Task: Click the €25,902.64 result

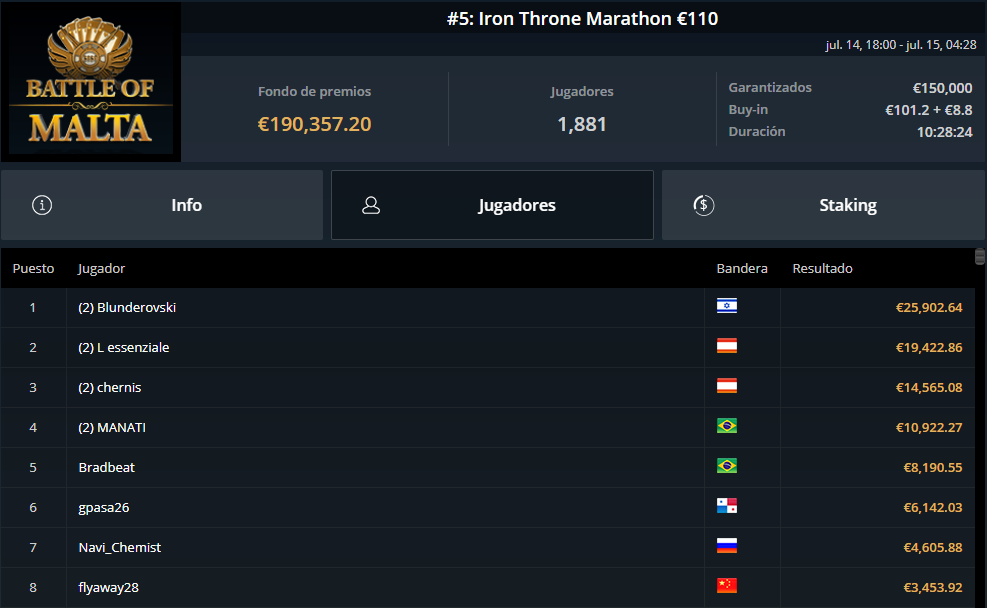Action: click(929, 308)
